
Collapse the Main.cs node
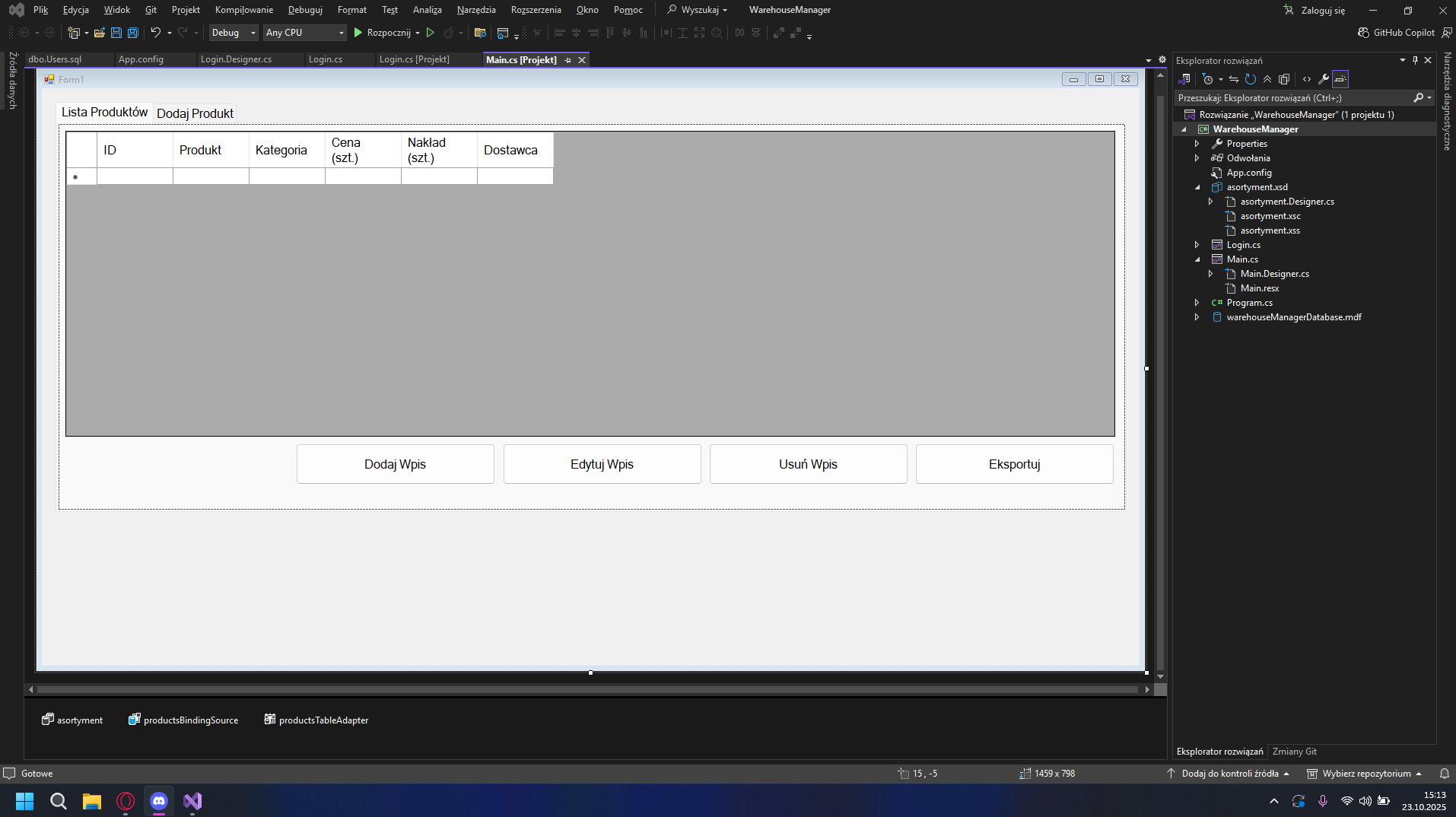click(x=1197, y=259)
